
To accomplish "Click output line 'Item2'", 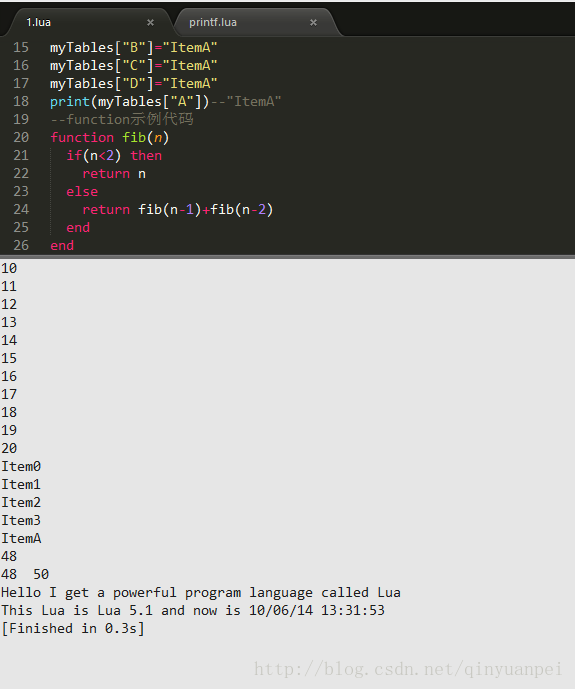I will coord(21,503).
